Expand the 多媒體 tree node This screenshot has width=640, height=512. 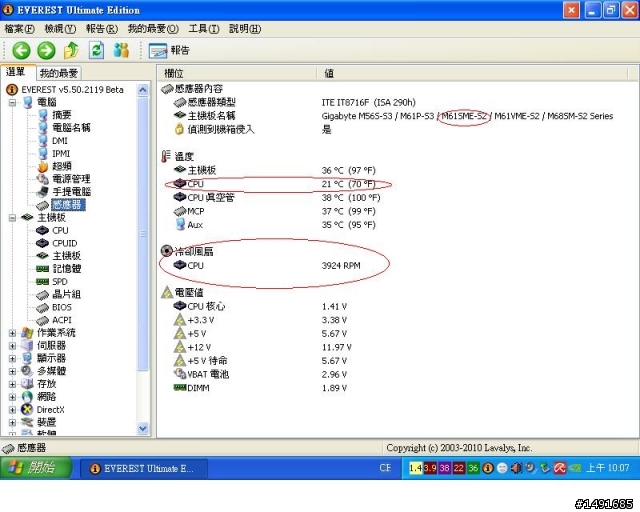12,372
